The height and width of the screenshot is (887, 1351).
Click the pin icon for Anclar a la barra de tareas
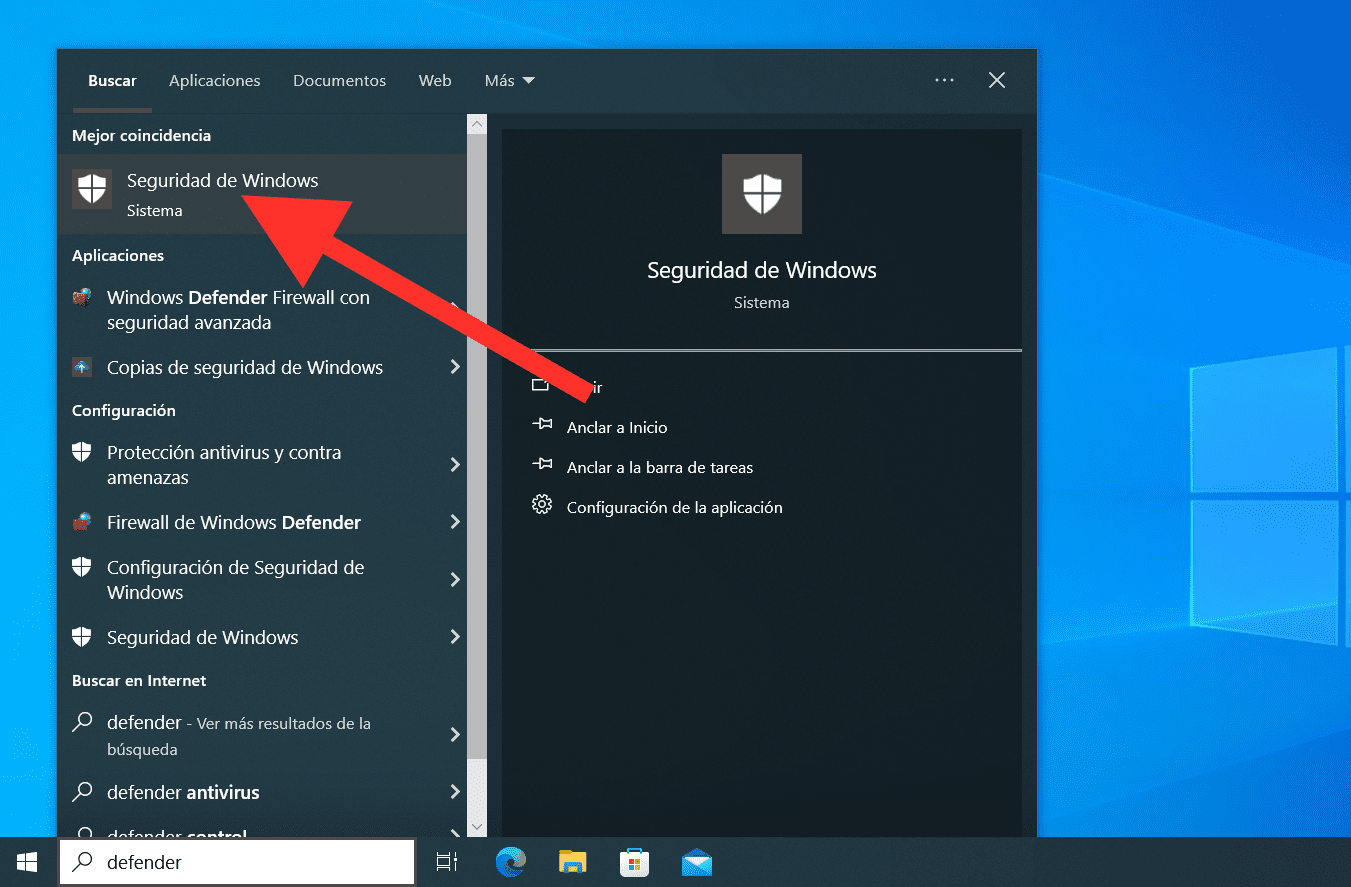[x=542, y=464]
